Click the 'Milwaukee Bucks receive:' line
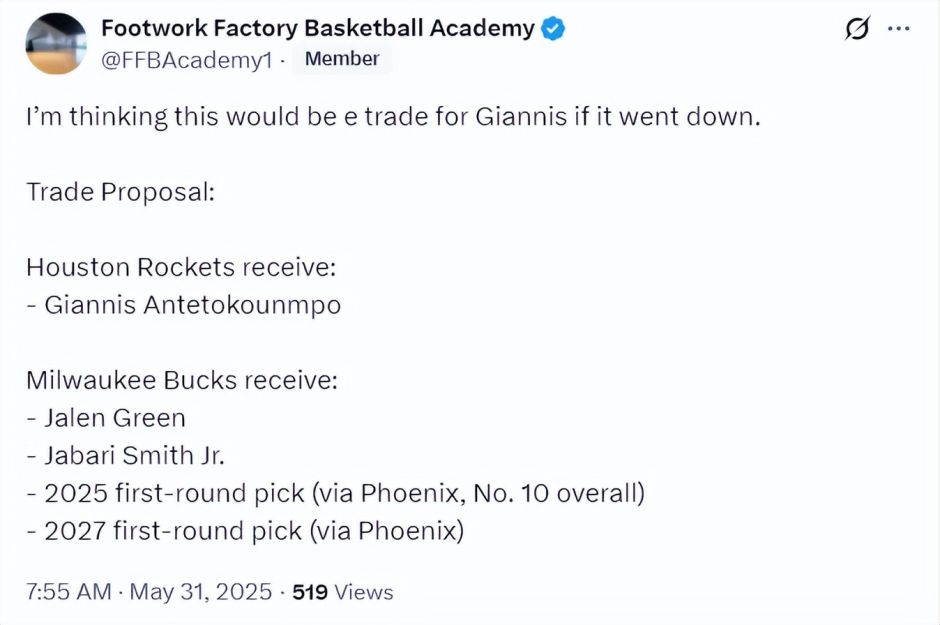 [182, 380]
